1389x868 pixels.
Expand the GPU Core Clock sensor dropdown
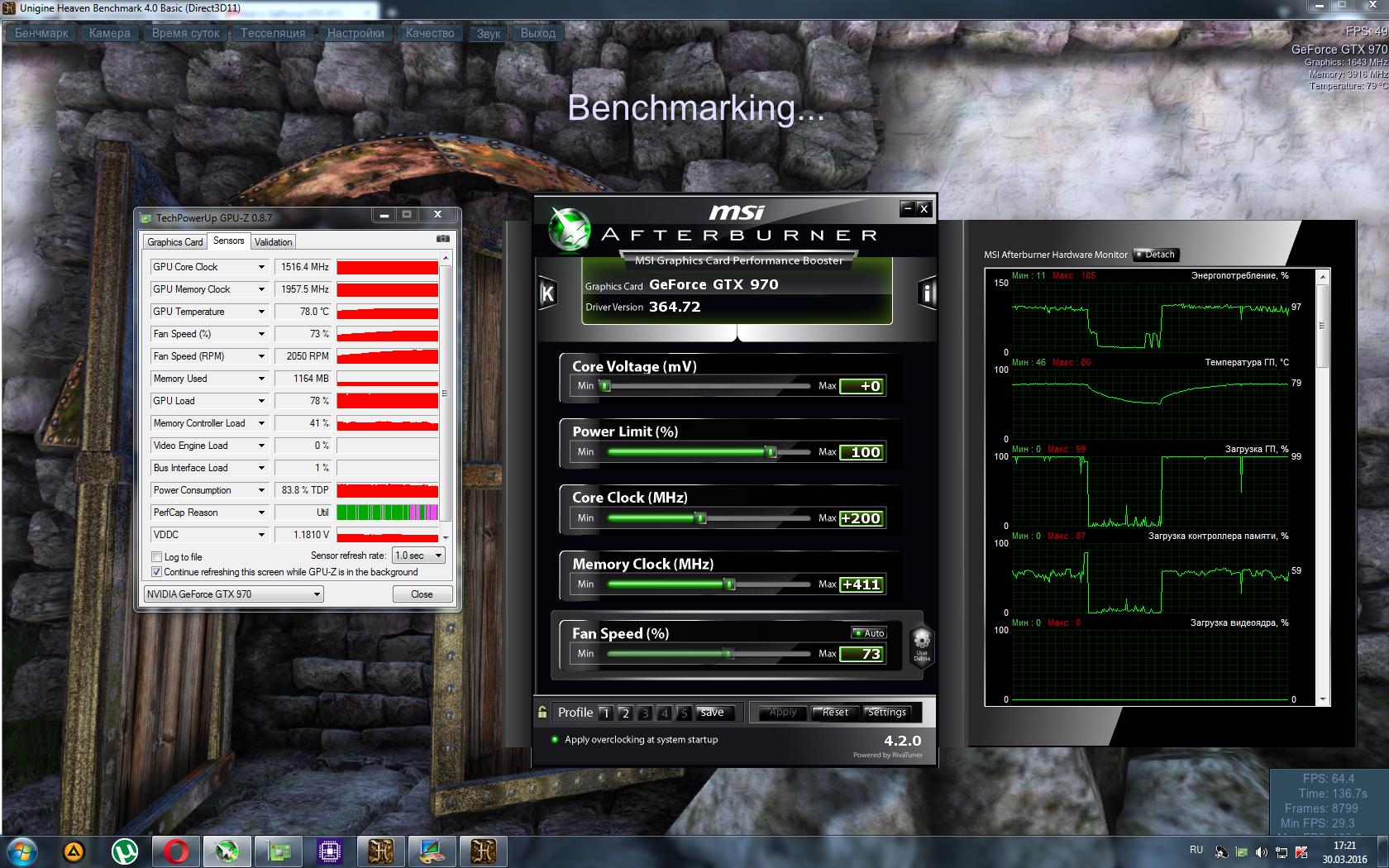[x=261, y=267]
